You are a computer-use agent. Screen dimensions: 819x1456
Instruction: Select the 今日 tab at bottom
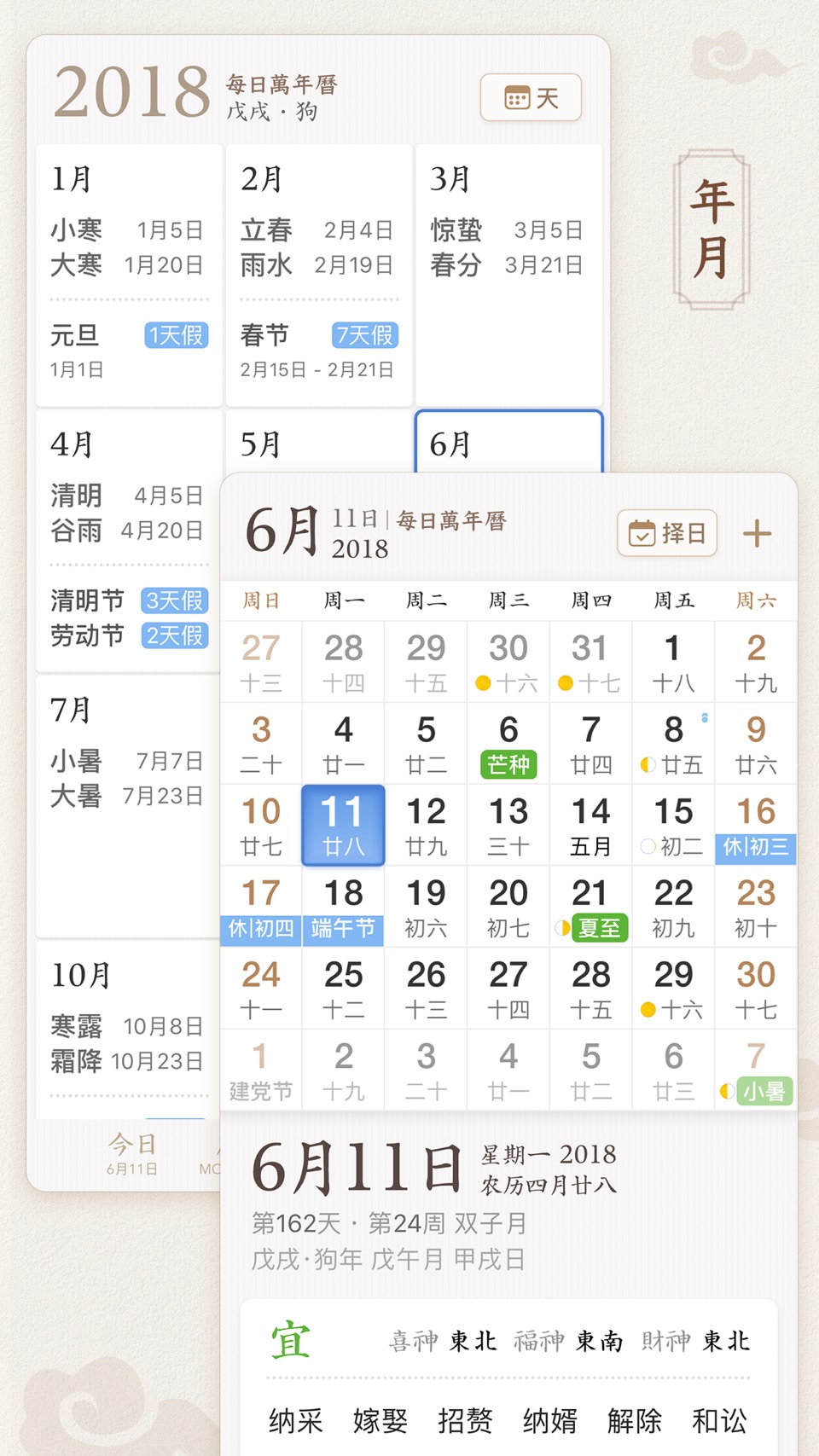pyautogui.click(x=132, y=1153)
